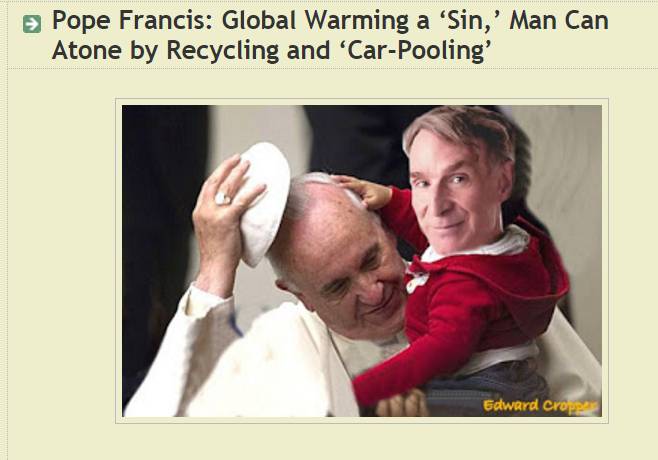Viewport: 658px width, 460px height.
Task: Open the Pope Francis Global Warming headline link
Action: (x=330, y=35)
